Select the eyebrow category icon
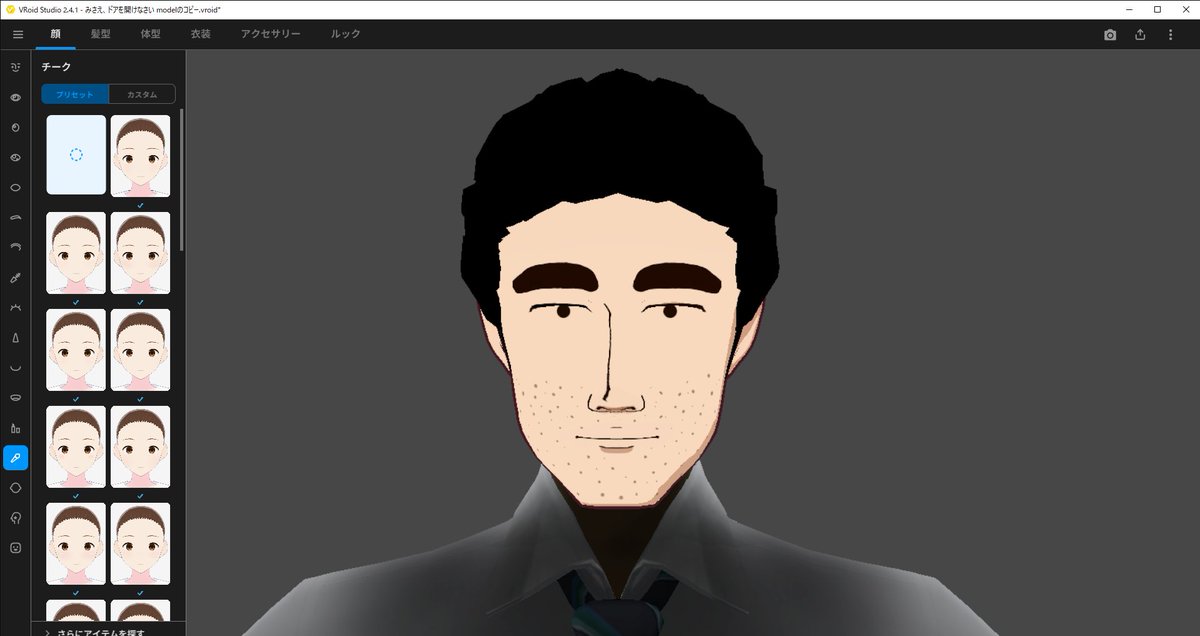Viewport: 1200px width, 636px height. [15, 217]
